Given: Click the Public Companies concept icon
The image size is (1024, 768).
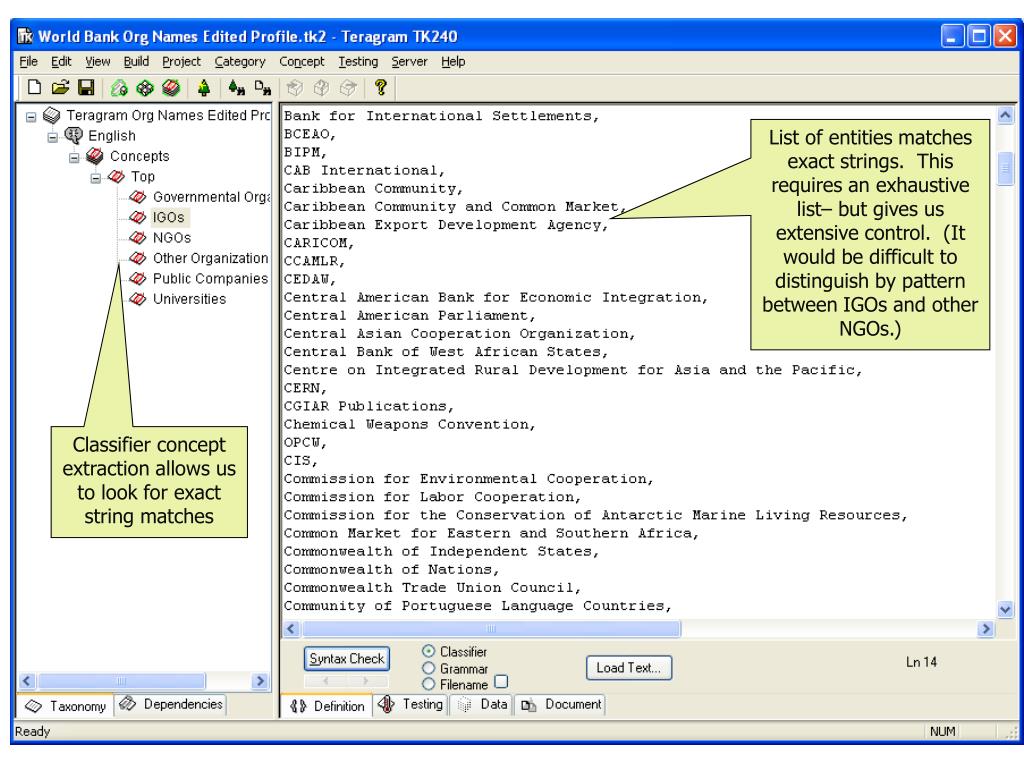Looking at the screenshot, I should 137,278.
